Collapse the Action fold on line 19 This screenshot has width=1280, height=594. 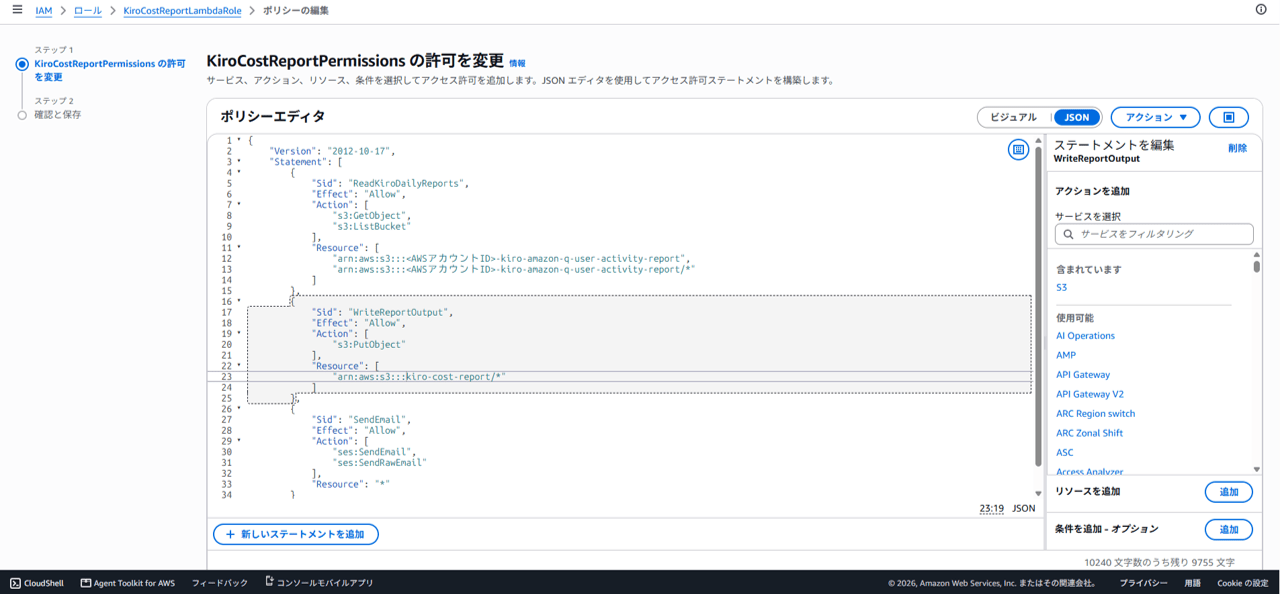(239, 334)
